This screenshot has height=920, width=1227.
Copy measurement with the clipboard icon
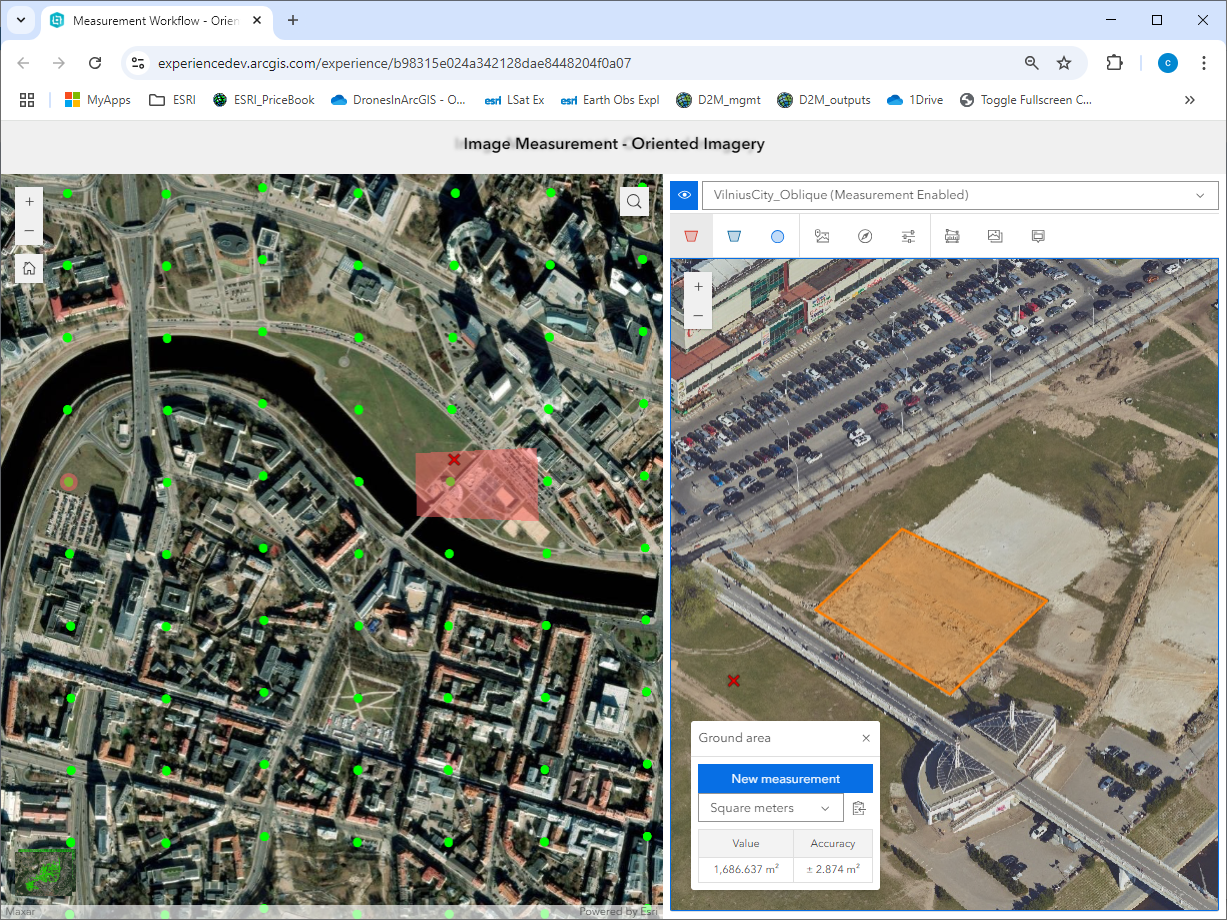(x=859, y=808)
